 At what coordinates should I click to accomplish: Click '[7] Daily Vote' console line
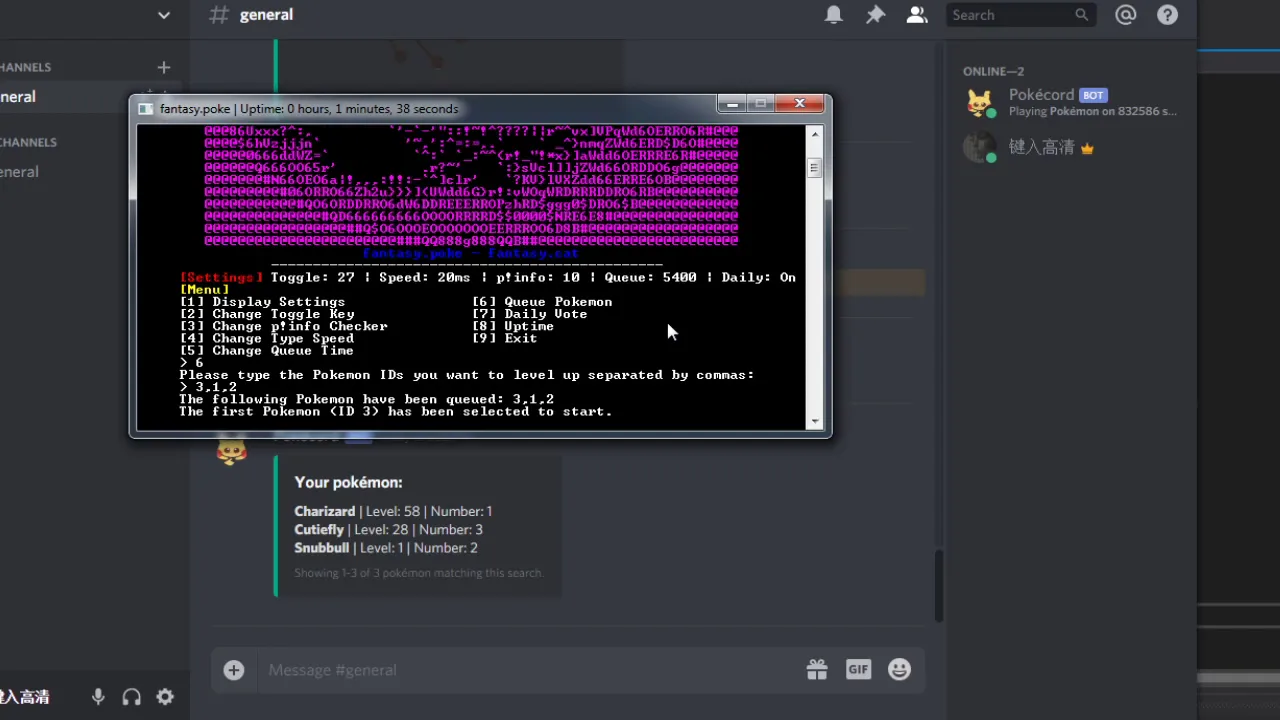[529, 314]
